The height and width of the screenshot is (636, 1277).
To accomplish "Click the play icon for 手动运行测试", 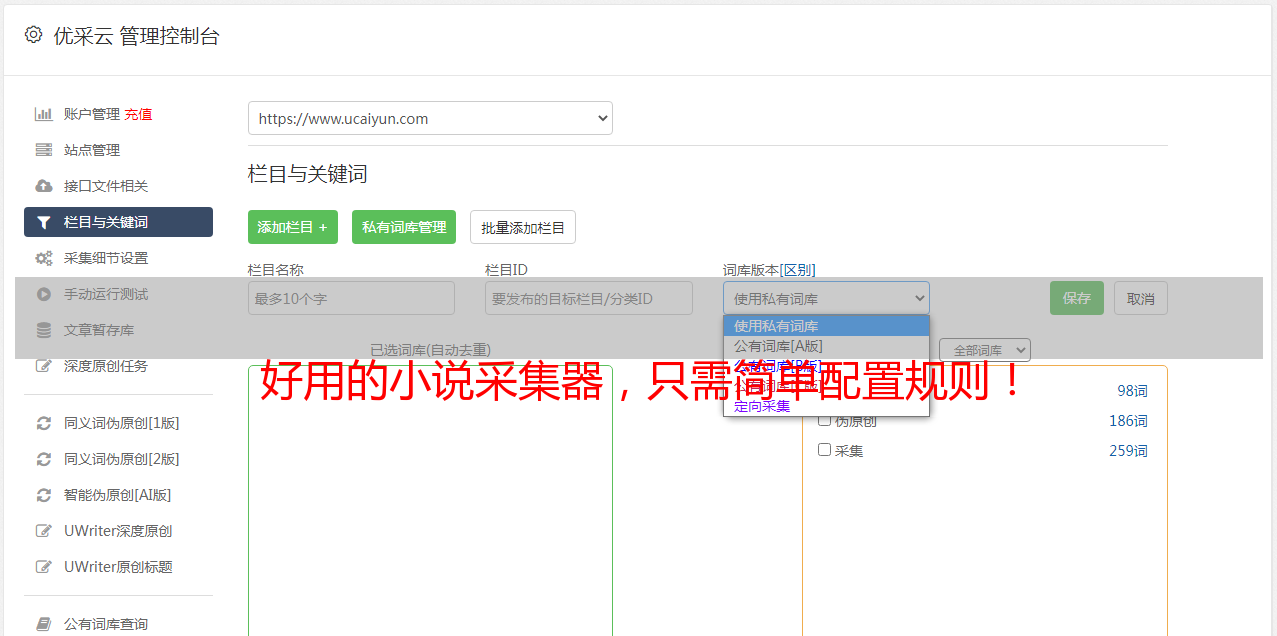I will coord(44,294).
